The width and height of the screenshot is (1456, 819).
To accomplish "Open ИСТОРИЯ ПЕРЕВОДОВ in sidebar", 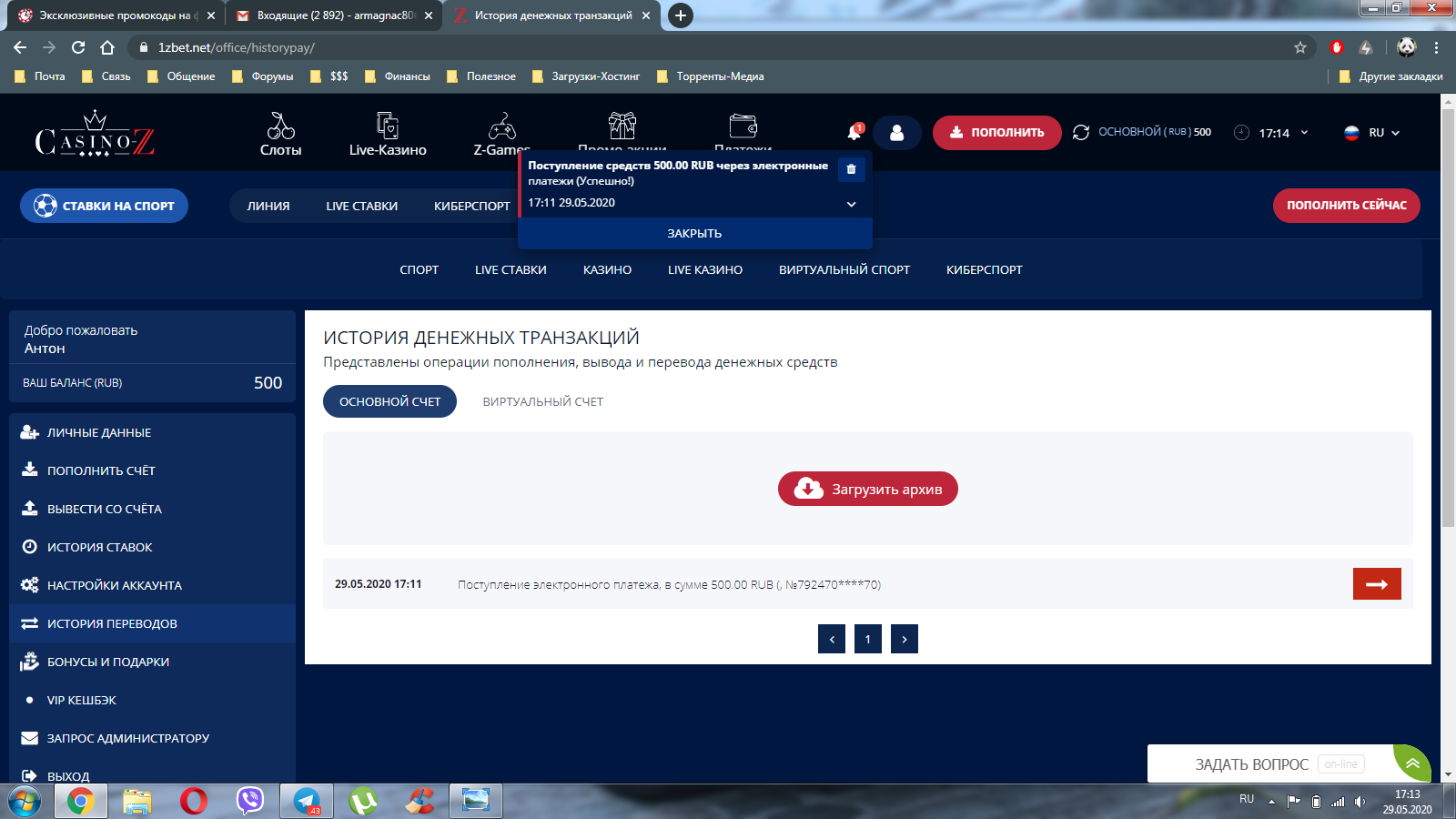I will [x=152, y=623].
